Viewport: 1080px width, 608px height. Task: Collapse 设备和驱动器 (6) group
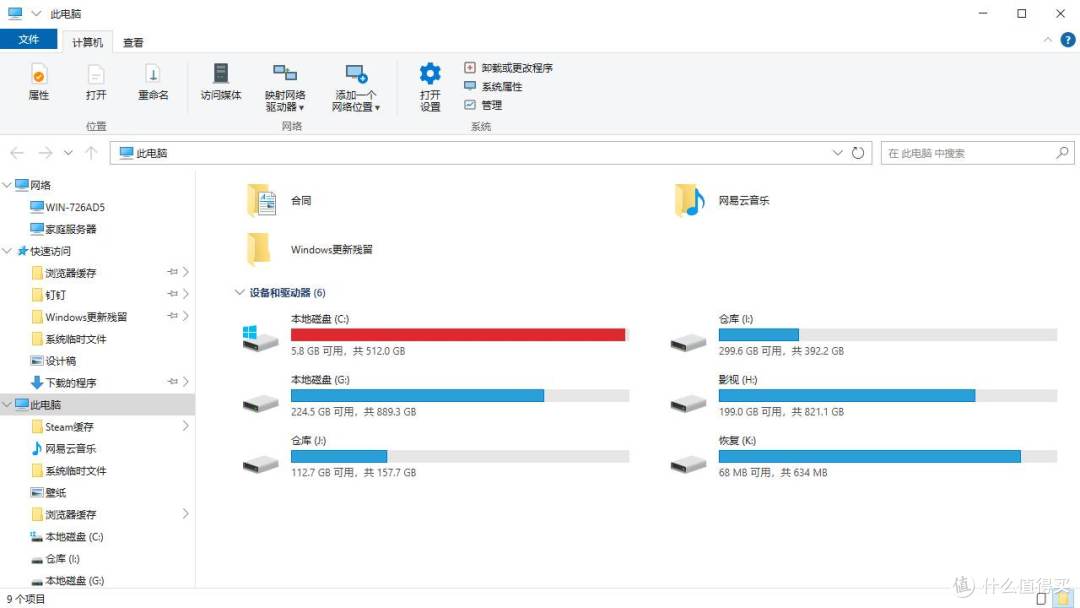coord(239,293)
